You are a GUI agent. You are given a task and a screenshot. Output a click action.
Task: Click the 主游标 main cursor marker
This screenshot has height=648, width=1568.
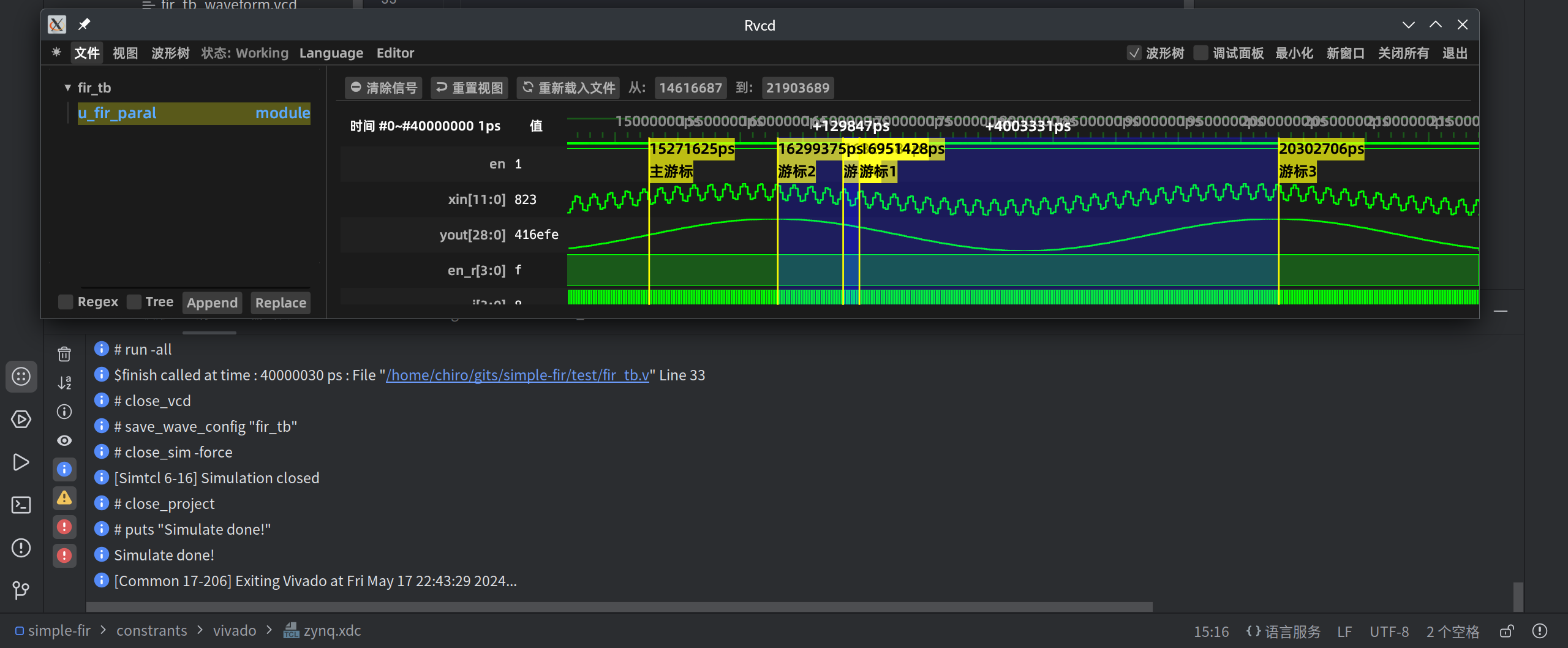[671, 171]
